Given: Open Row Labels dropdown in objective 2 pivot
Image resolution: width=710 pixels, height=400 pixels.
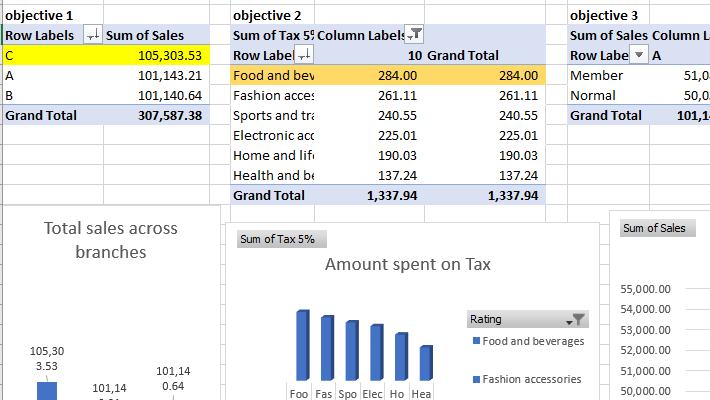Looking at the screenshot, I should 305,55.
